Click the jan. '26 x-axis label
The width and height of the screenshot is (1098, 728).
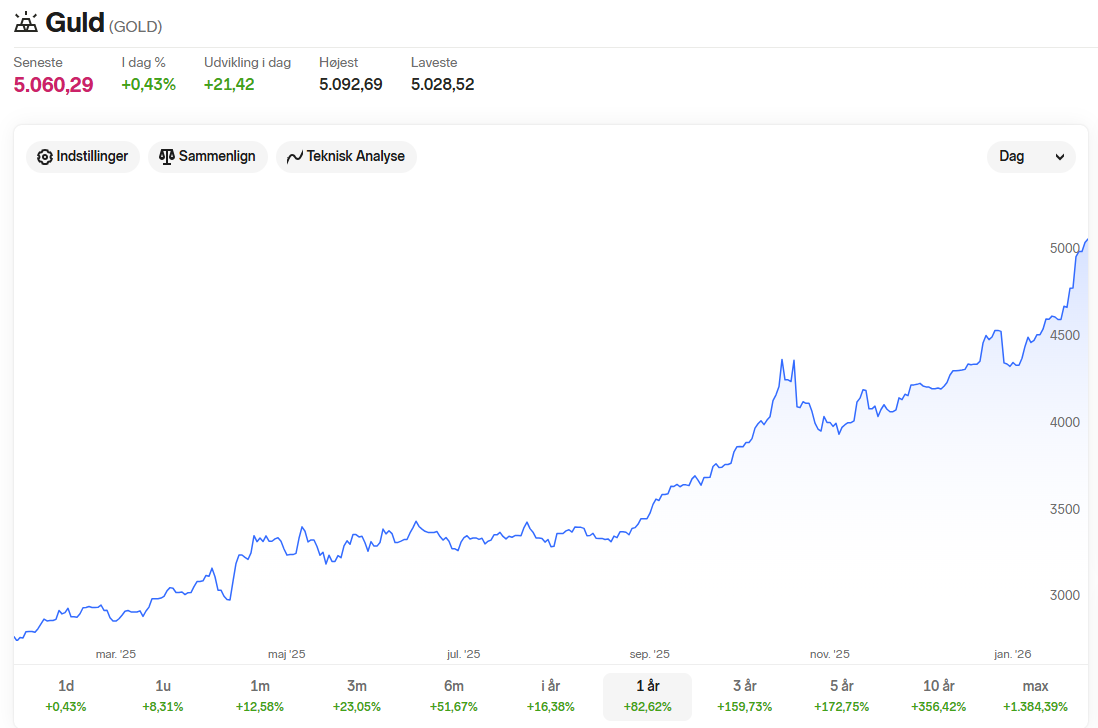coord(1013,654)
